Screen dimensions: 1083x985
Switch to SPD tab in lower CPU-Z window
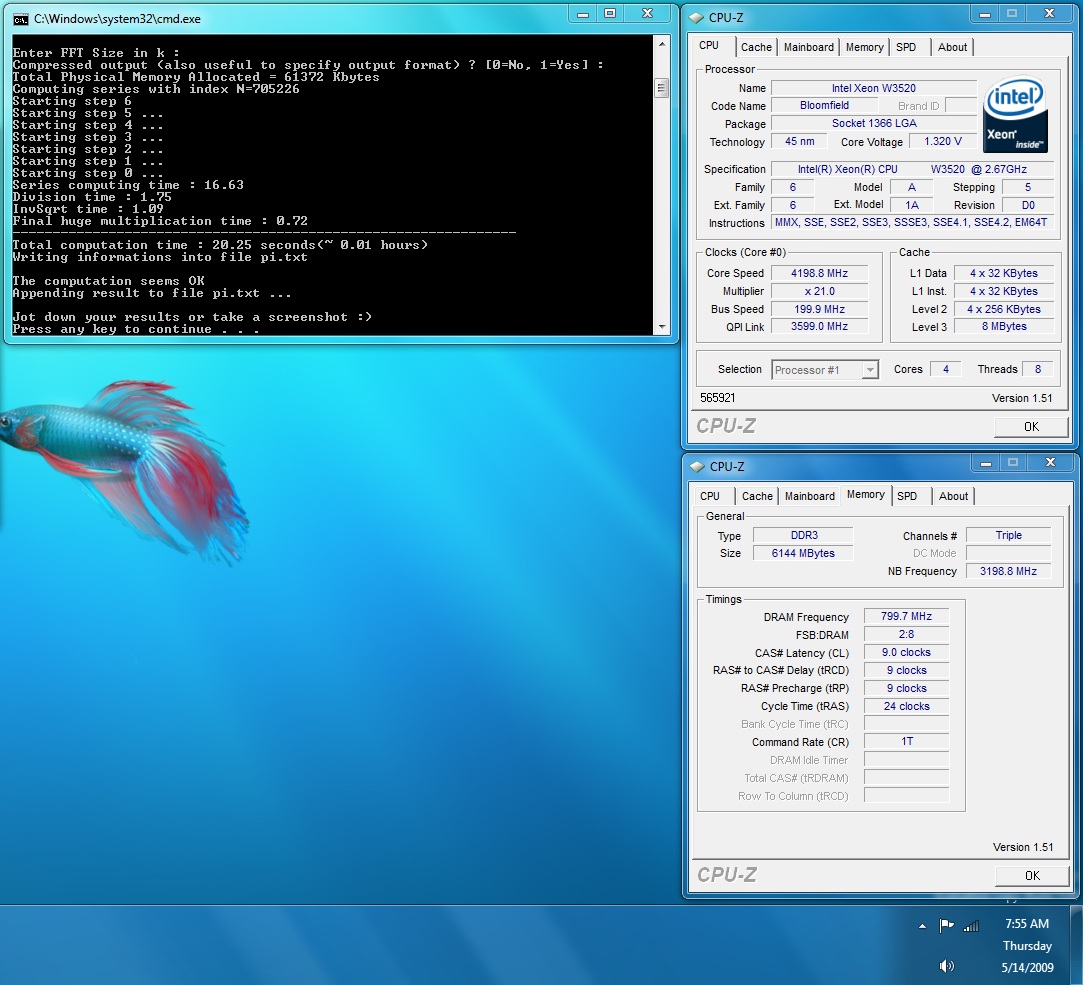point(907,496)
